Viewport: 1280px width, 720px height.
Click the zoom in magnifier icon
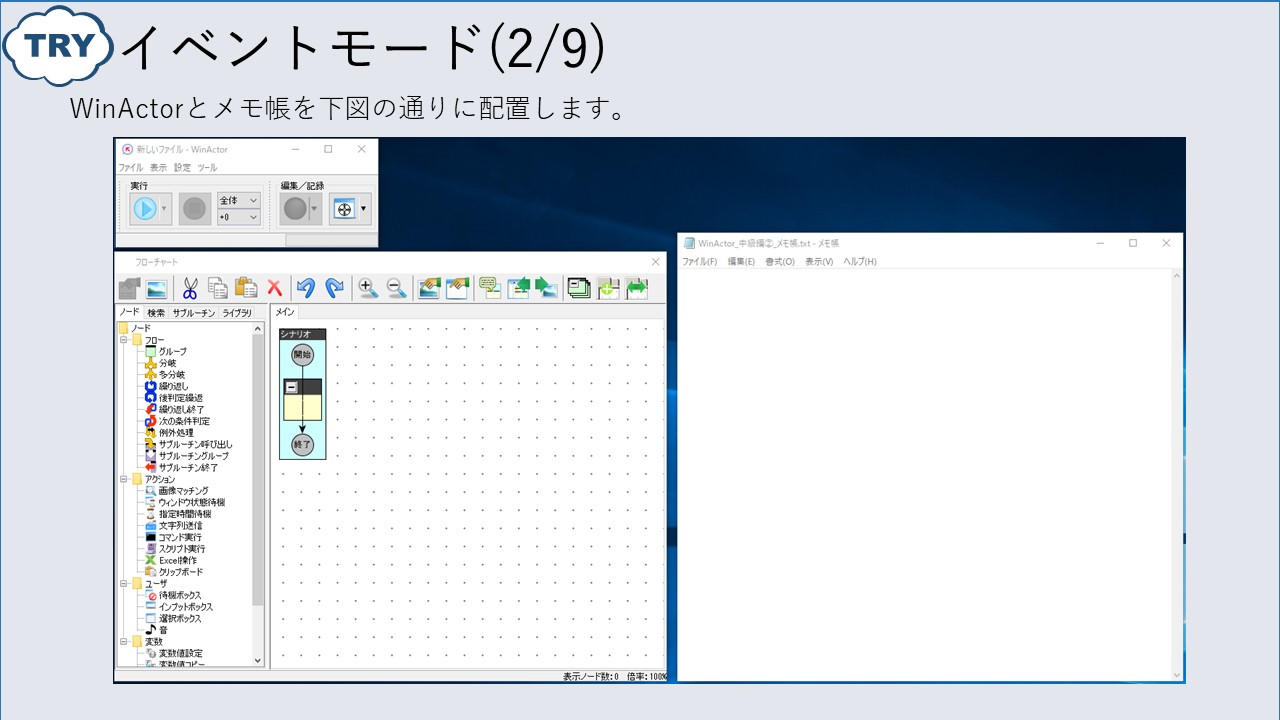(368, 288)
